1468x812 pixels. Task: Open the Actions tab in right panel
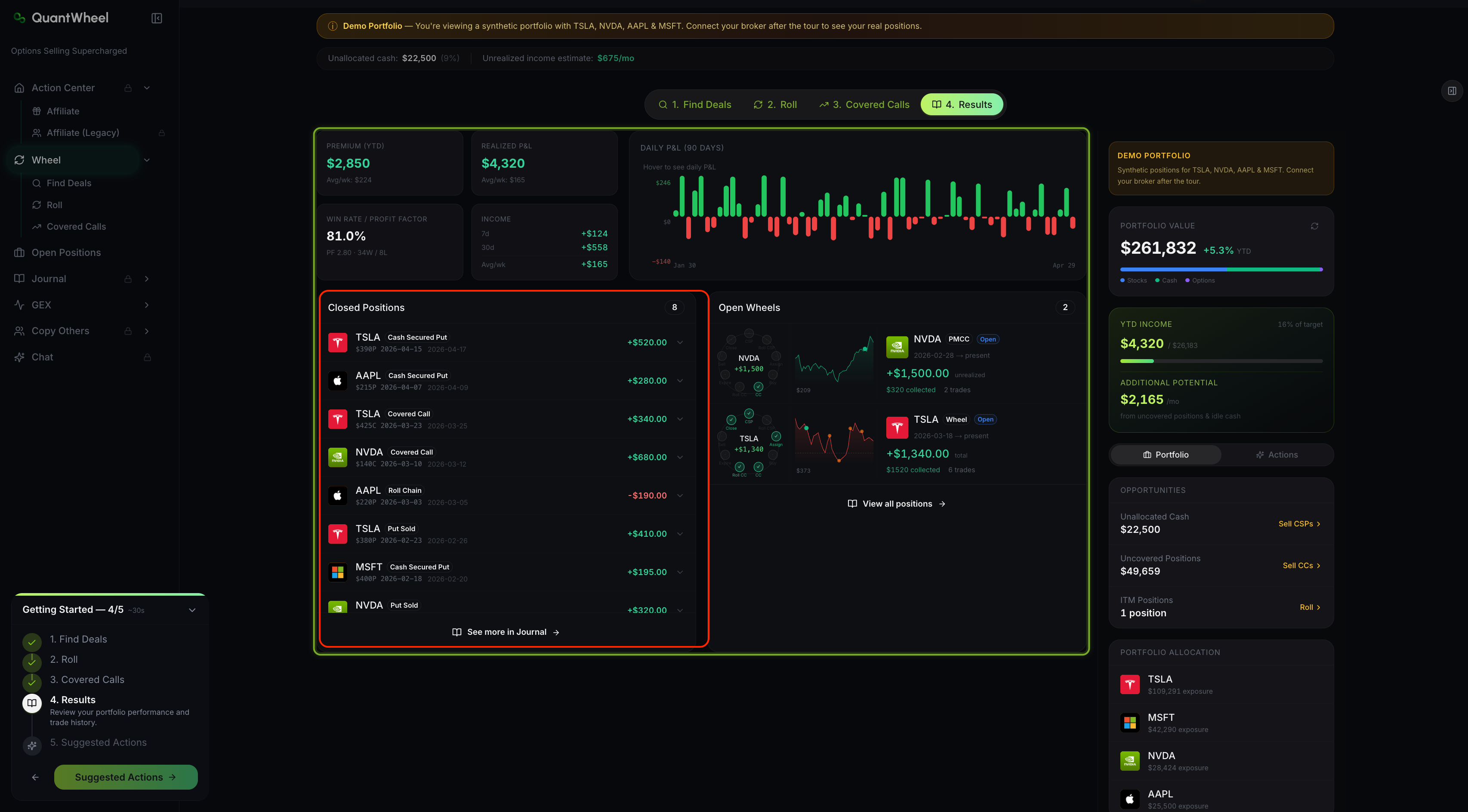pos(1277,455)
